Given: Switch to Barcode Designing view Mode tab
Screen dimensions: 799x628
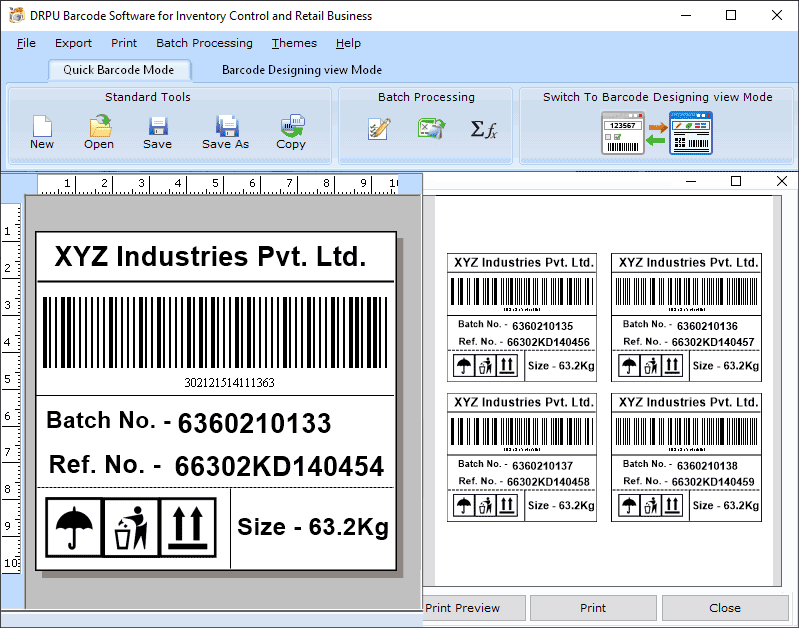Looking at the screenshot, I should point(302,70).
